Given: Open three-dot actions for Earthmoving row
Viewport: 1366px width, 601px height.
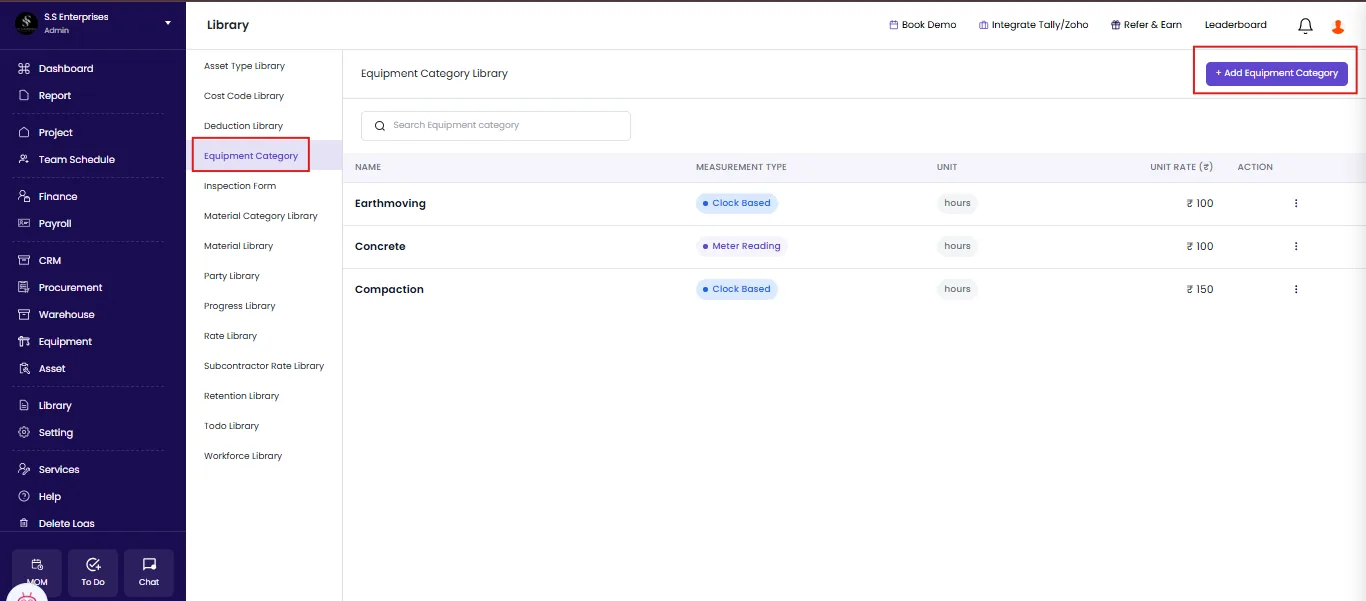Looking at the screenshot, I should coord(1296,203).
